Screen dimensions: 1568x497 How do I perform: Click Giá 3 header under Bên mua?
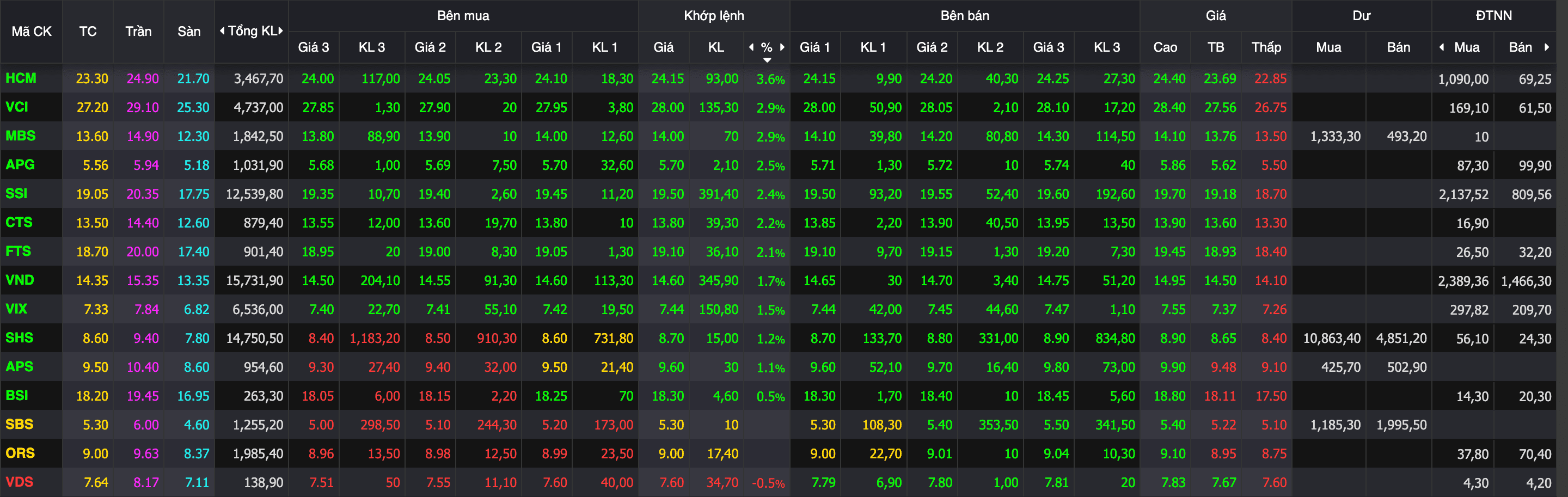coord(314,47)
